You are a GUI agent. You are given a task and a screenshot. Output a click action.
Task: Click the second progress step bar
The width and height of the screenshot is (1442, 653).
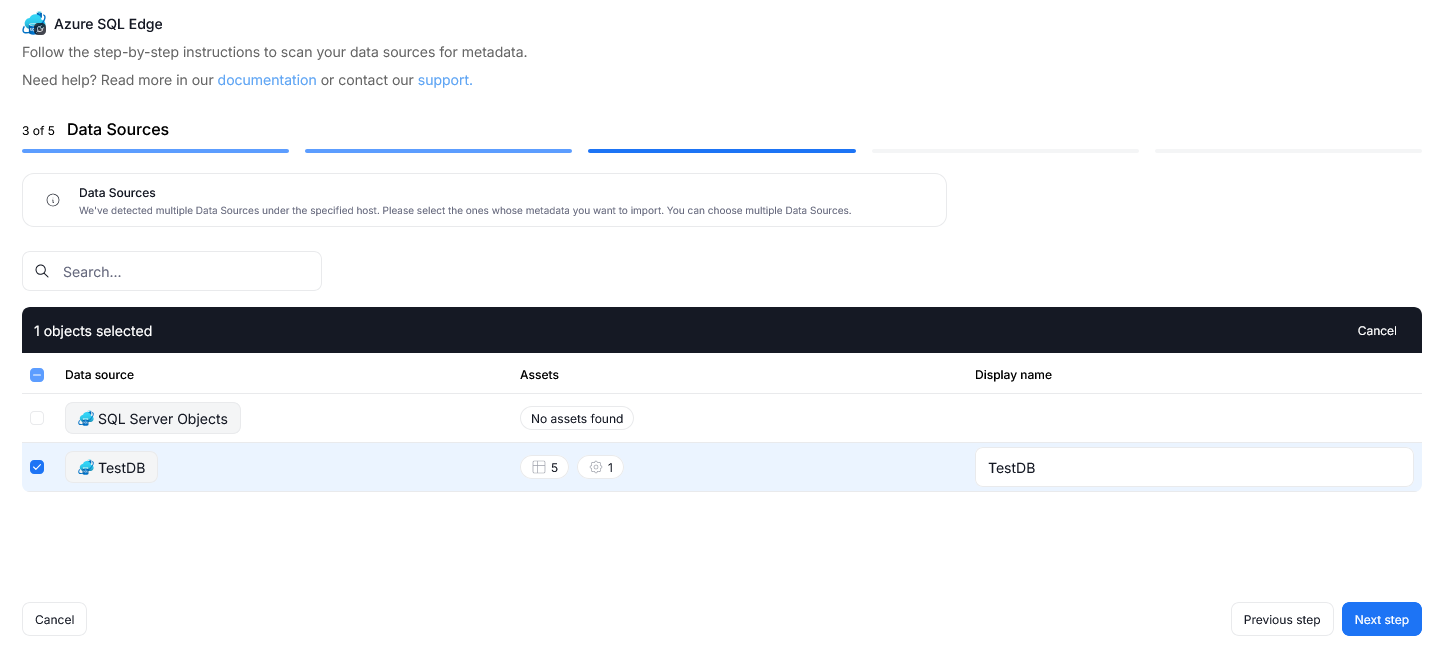(438, 151)
